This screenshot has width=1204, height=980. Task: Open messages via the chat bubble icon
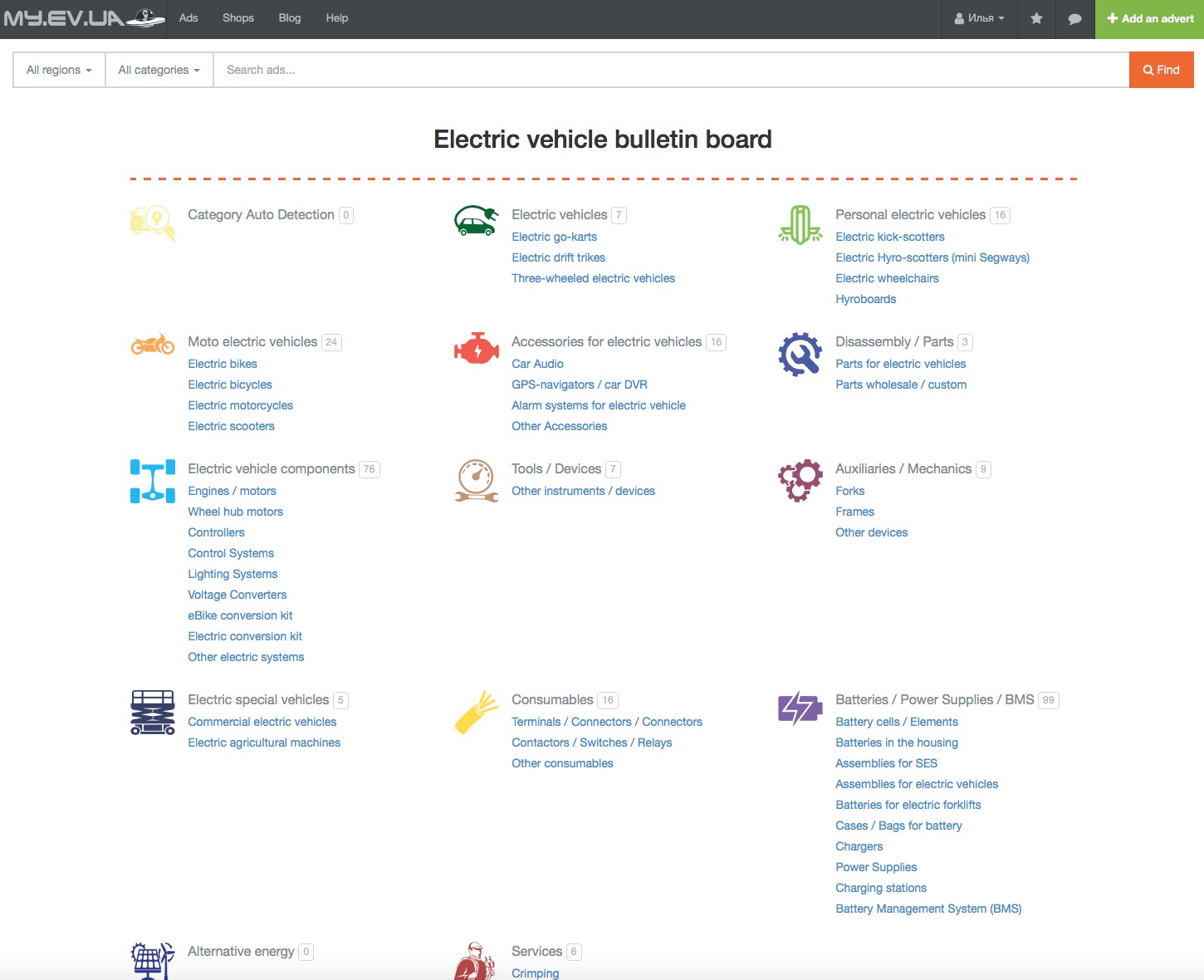coord(1074,18)
